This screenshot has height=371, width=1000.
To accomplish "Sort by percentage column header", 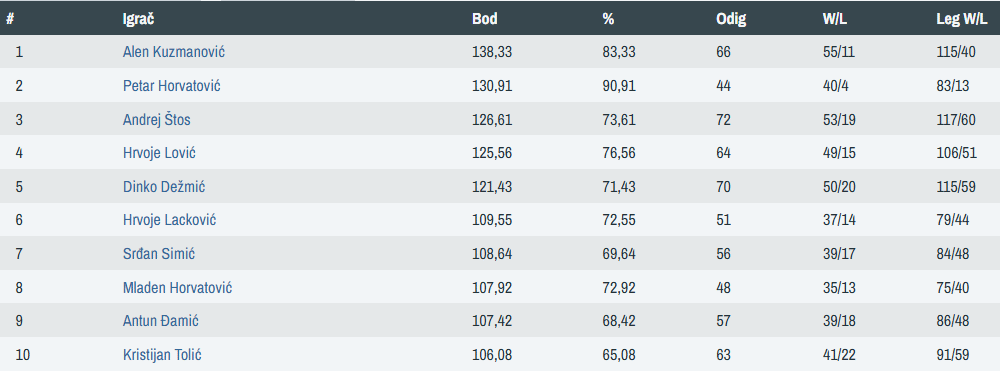I will pyautogui.click(x=608, y=18).
